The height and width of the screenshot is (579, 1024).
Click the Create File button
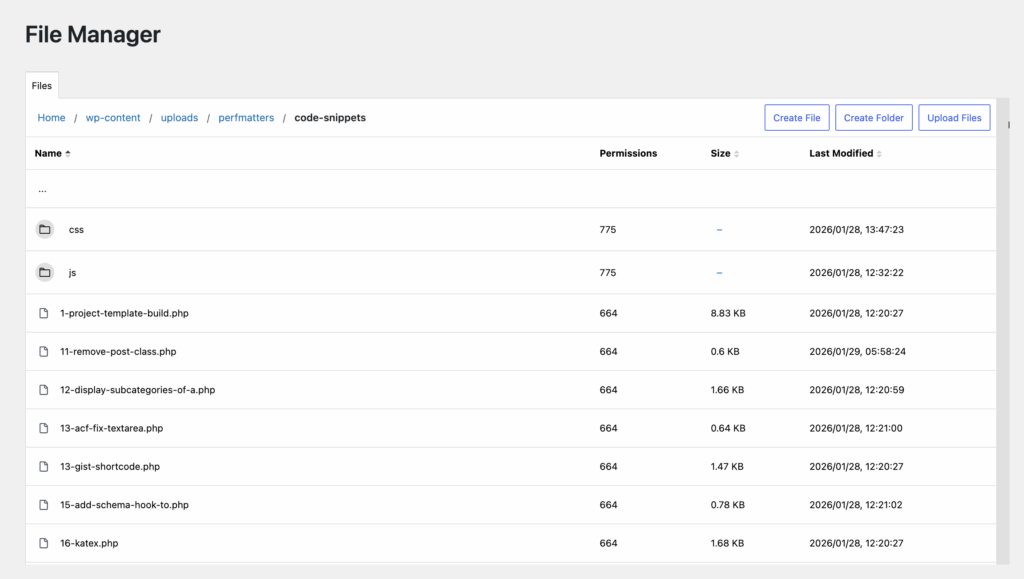[x=796, y=117]
